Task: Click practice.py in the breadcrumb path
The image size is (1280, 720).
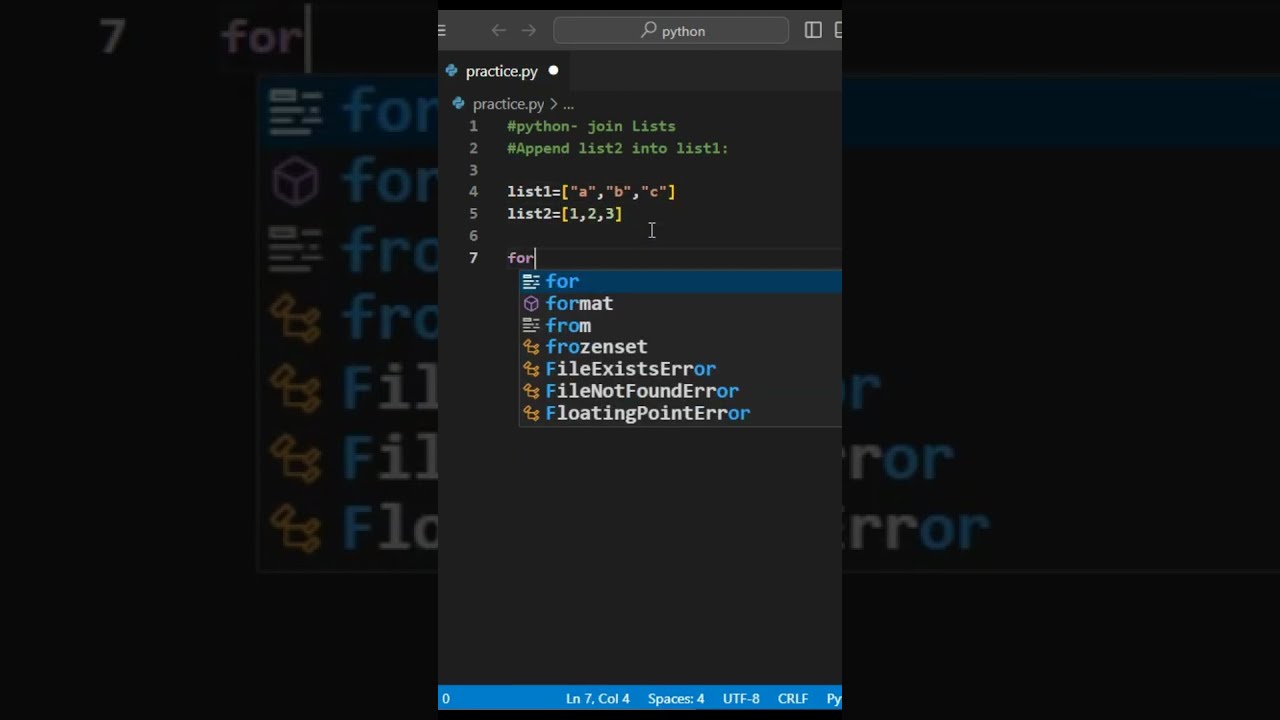Action: pos(508,104)
